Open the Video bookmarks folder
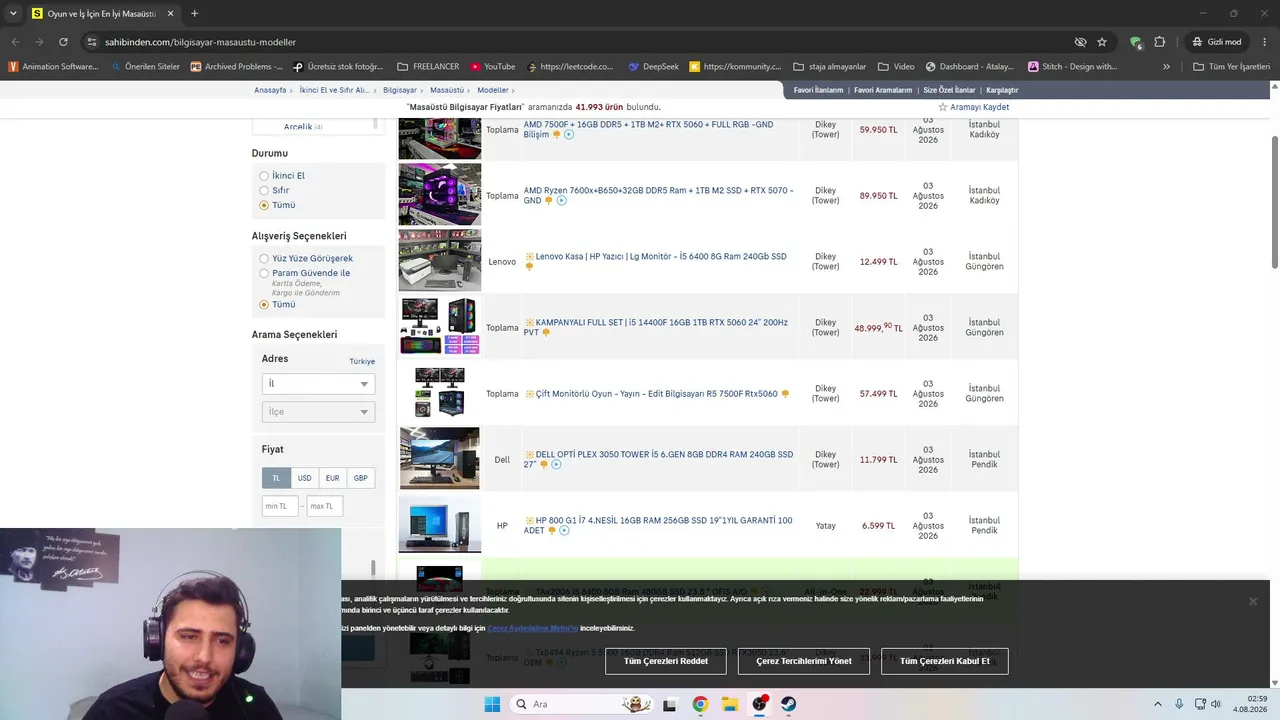1280x720 pixels. coord(896,67)
